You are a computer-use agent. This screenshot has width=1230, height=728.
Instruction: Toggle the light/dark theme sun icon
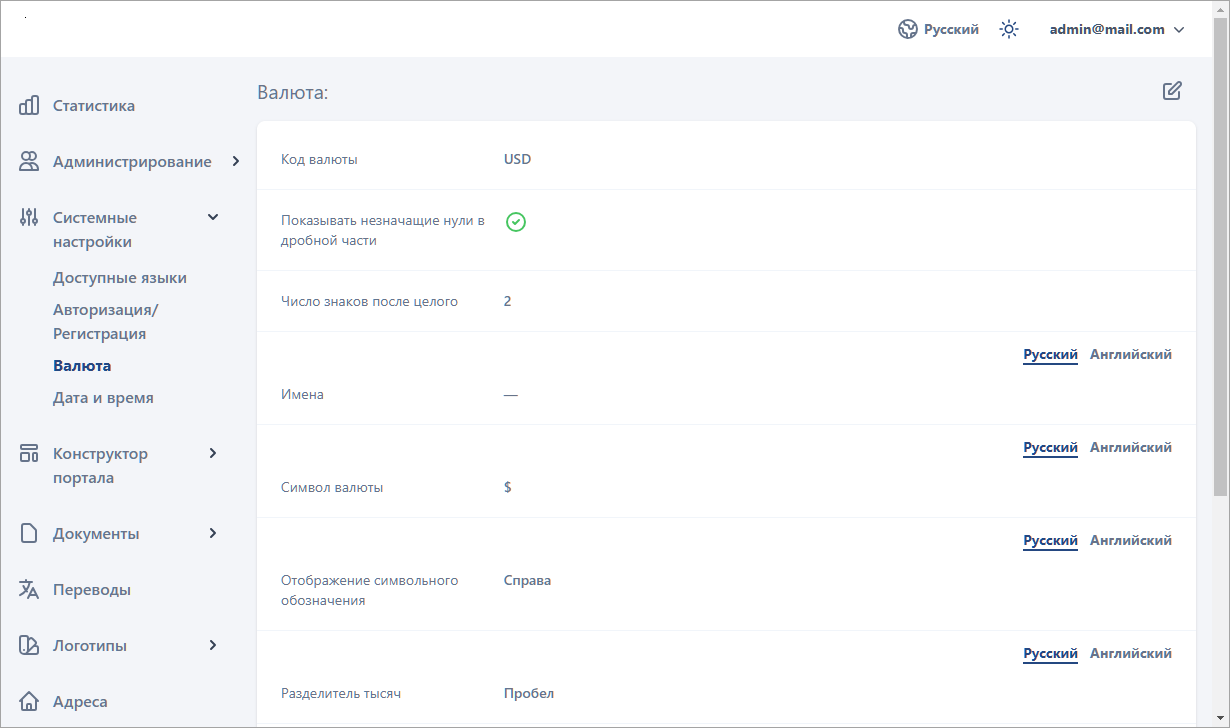pyautogui.click(x=1009, y=29)
